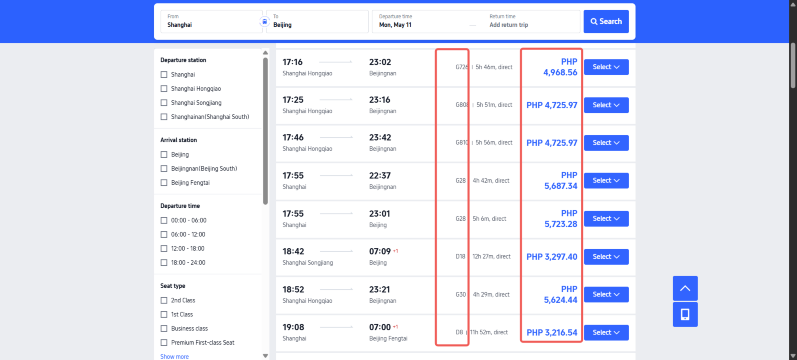Check the Shanghai Songjiang station filter
This screenshot has height=360, width=797.
pos(164,103)
